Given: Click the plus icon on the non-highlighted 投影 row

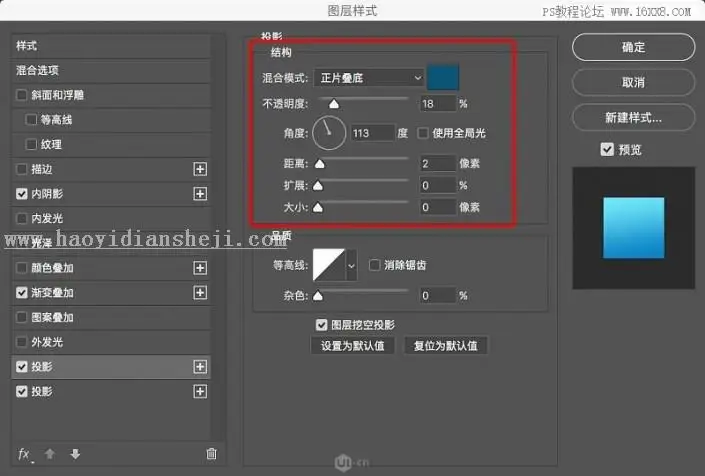Looking at the screenshot, I should [x=200, y=391].
